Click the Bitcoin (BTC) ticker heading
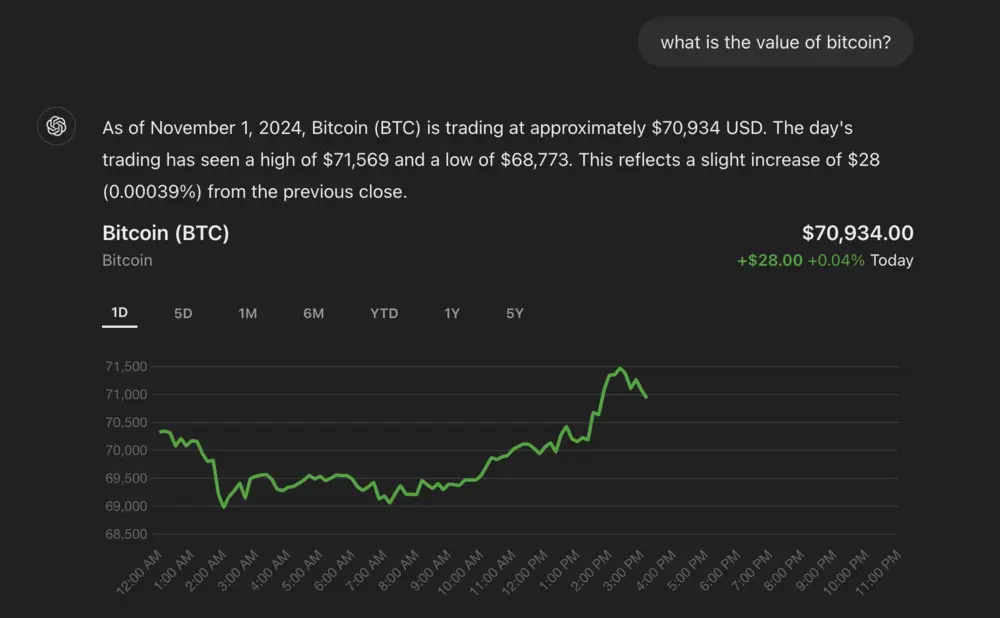Image resolution: width=1000 pixels, height=618 pixels. (x=165, y=232)
